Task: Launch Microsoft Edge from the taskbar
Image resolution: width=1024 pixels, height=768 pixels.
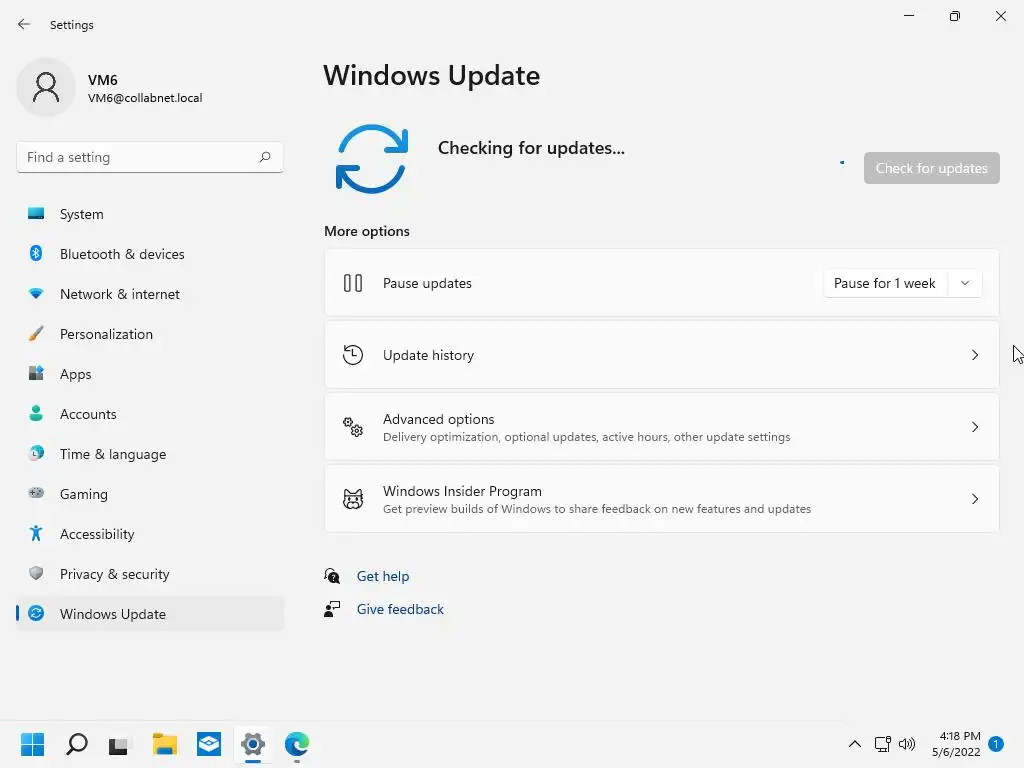Action: [297, 744]
